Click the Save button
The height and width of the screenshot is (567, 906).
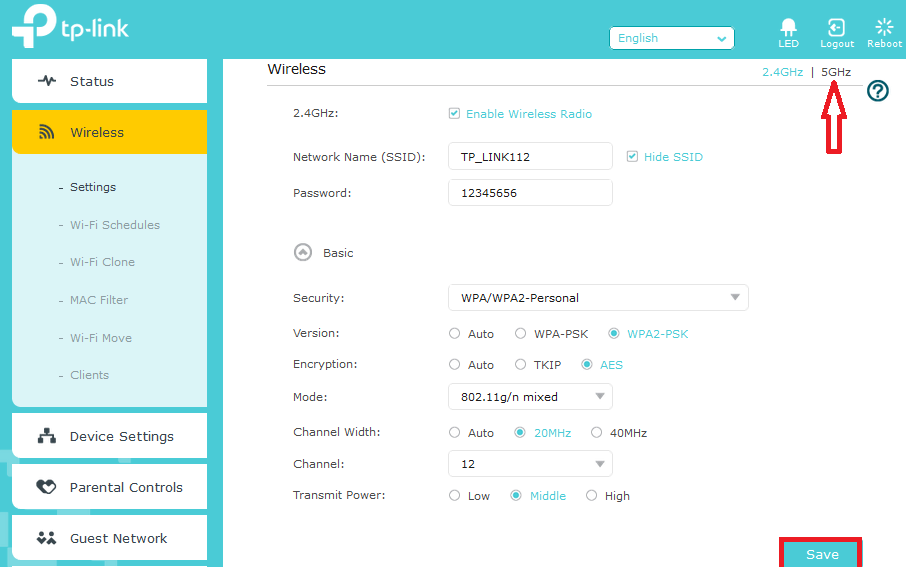[821, 554]
